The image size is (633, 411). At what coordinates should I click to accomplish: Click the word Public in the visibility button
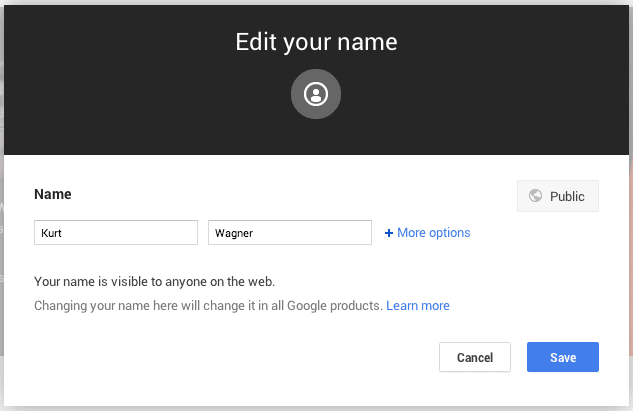click(x=567, y=197)
